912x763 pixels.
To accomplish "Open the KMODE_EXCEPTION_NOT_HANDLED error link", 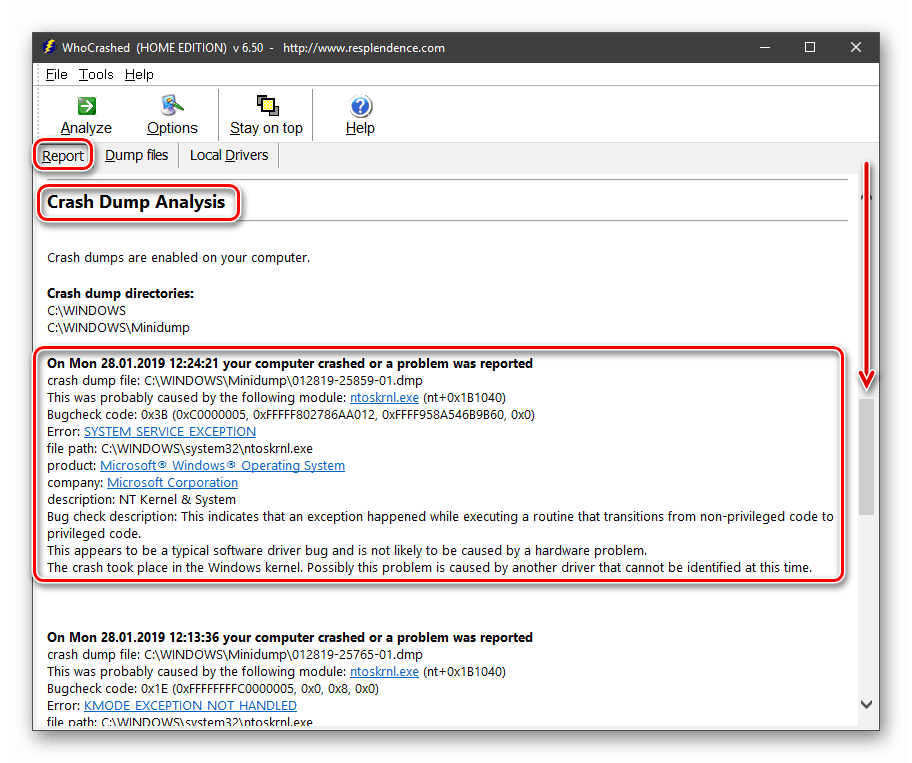I will click(x=190, y=705).
